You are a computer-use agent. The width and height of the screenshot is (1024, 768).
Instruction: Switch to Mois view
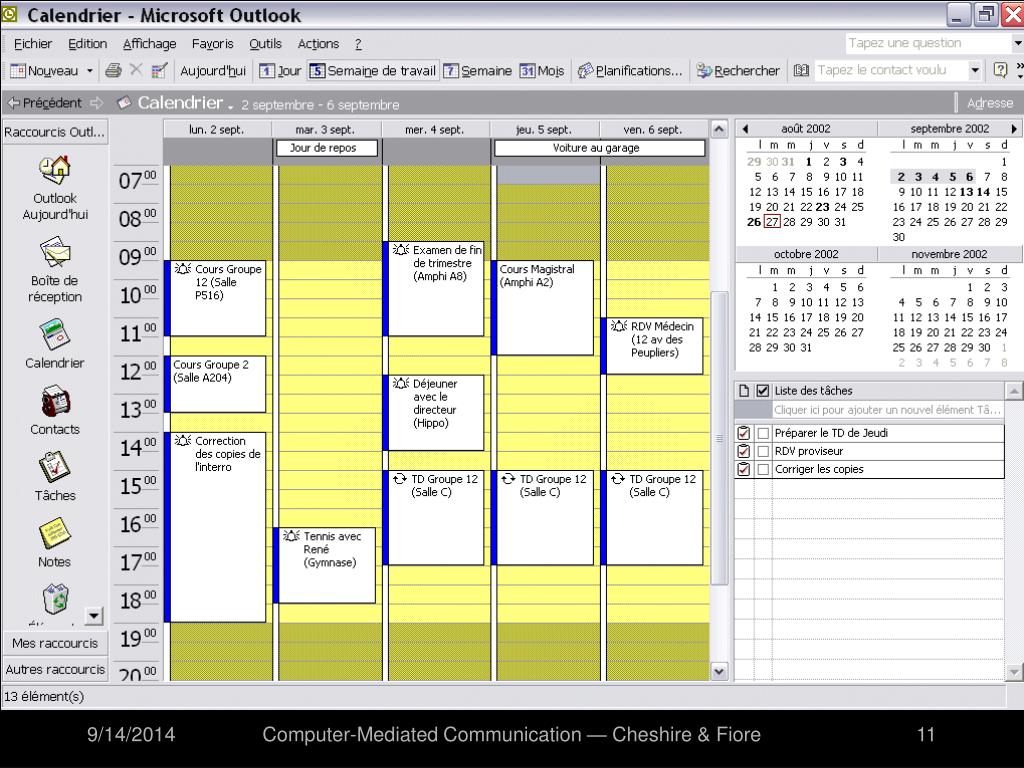coord(542,71)
